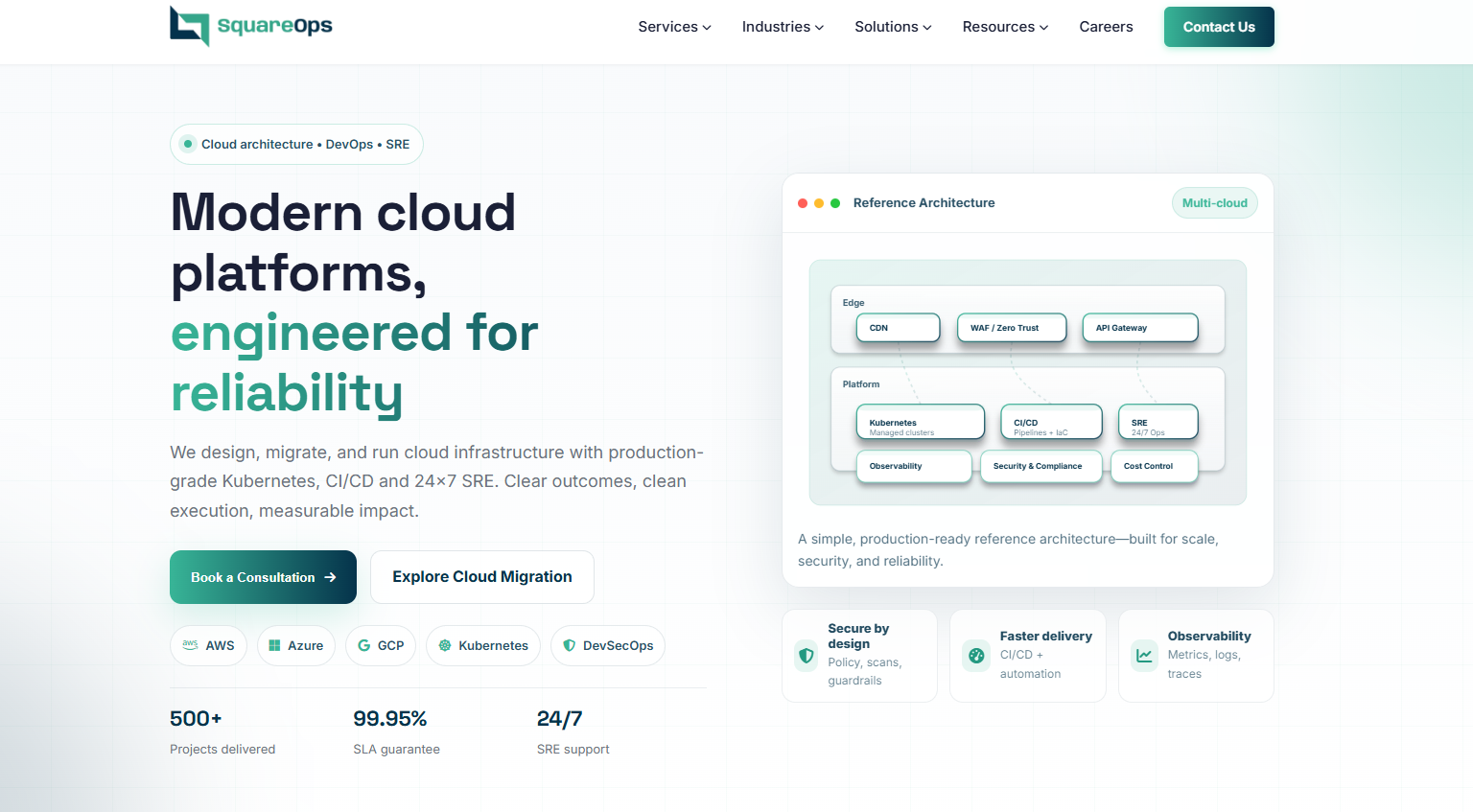Click the Kubernetes wheel icon

pos(445,645)
